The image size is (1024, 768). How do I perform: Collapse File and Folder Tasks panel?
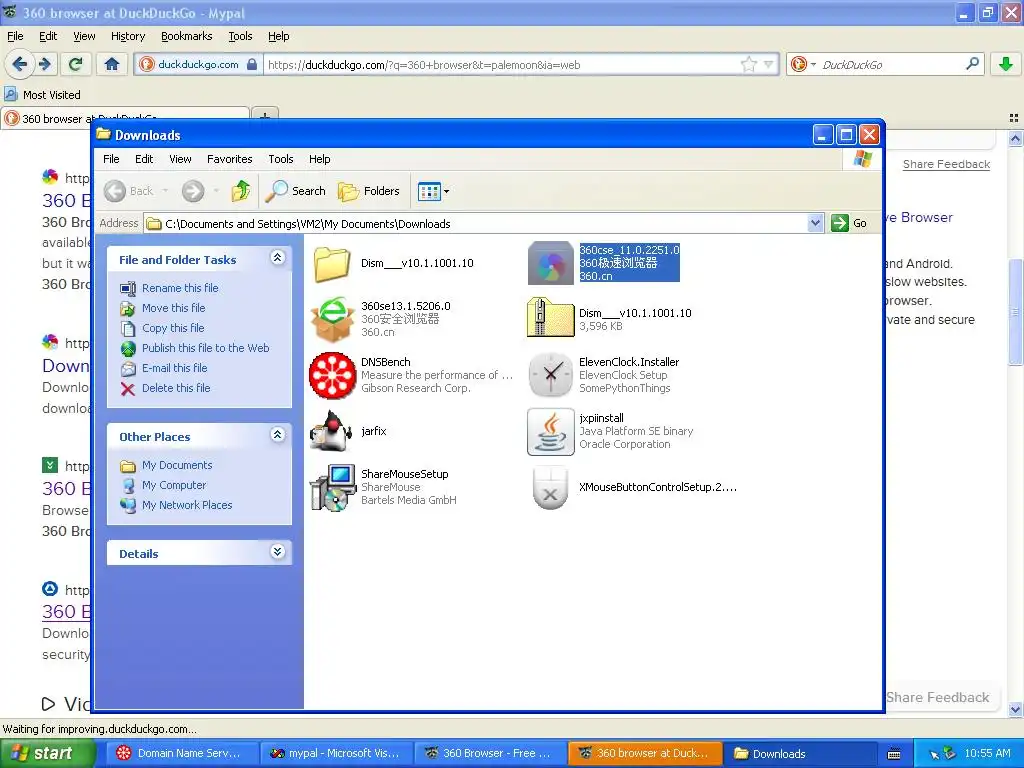pyautogui.click(x=278, y=257)
